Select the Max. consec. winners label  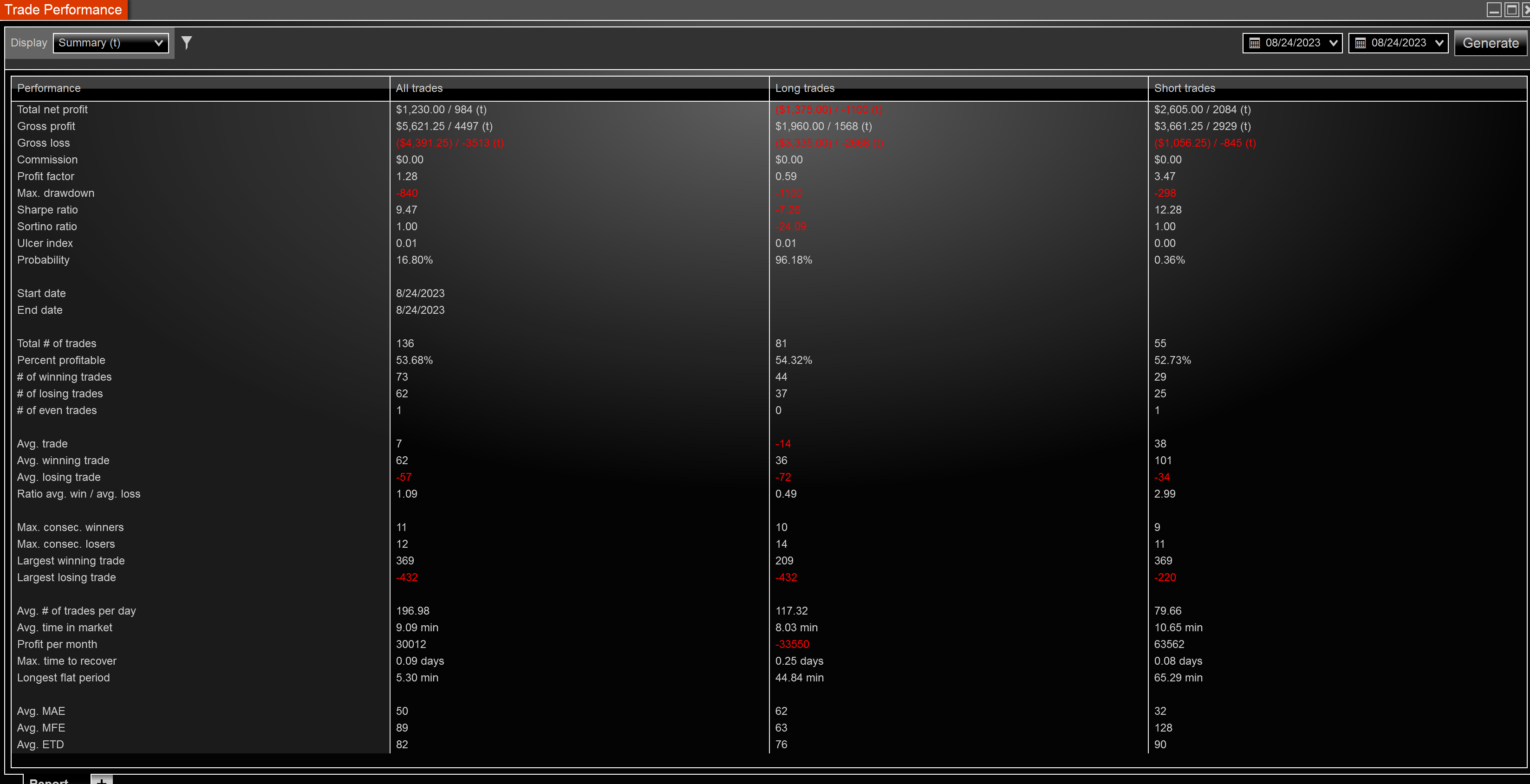tap(71, 527)
